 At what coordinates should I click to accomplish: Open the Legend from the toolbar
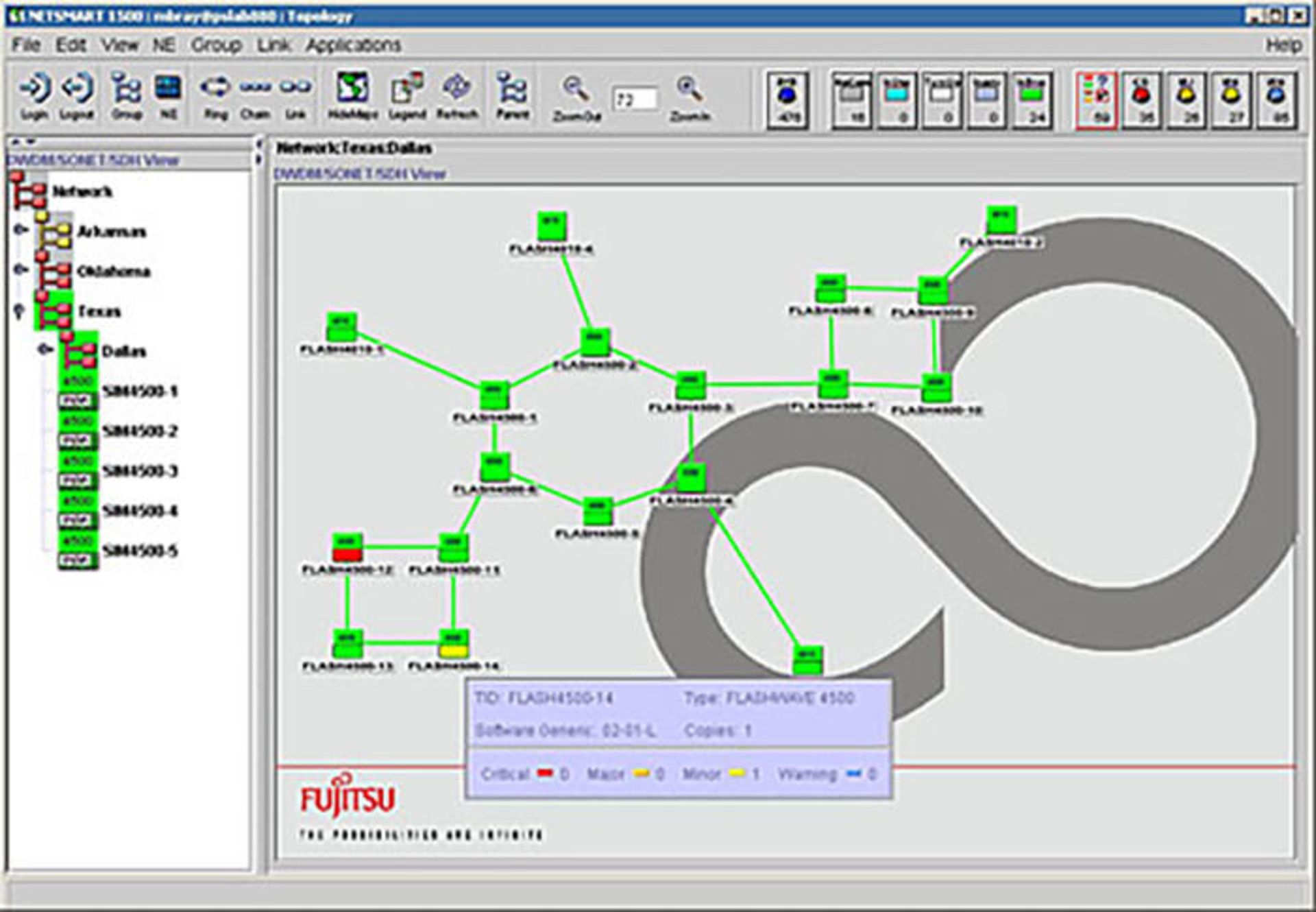(x=407, y=95)
